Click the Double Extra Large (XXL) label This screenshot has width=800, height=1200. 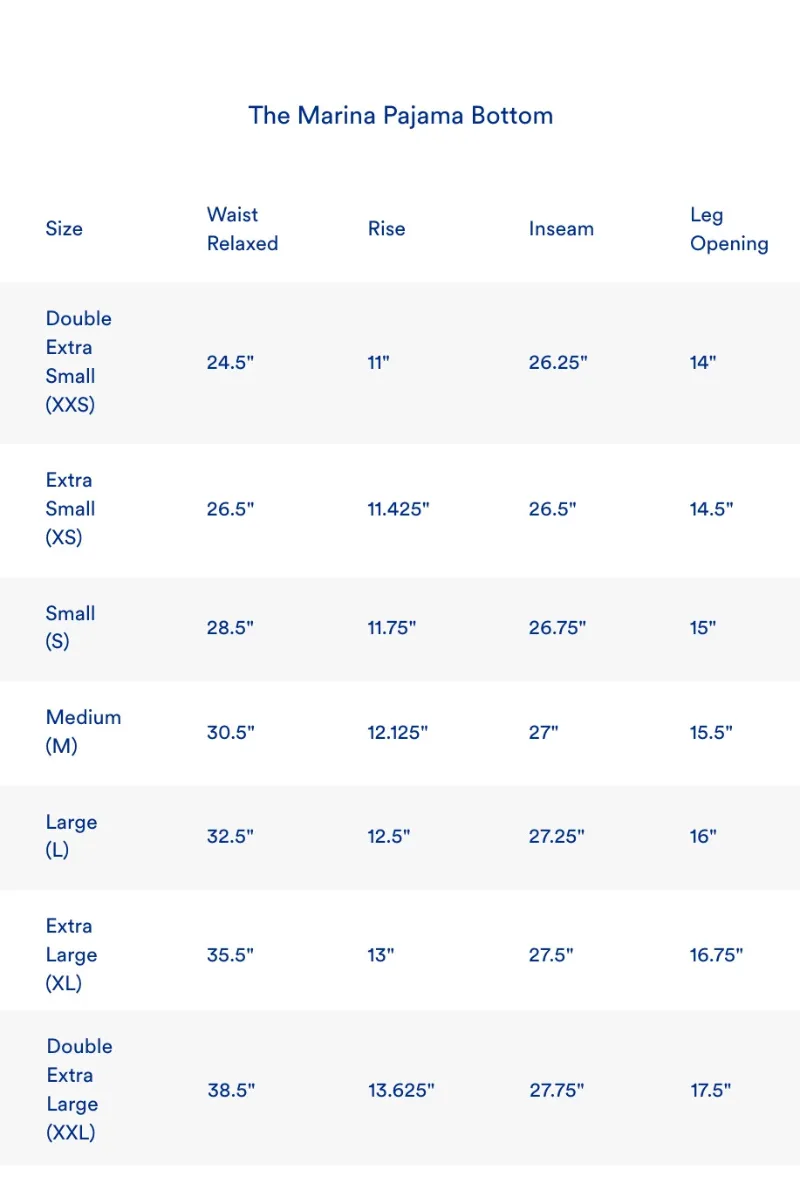pos(79,1090)
